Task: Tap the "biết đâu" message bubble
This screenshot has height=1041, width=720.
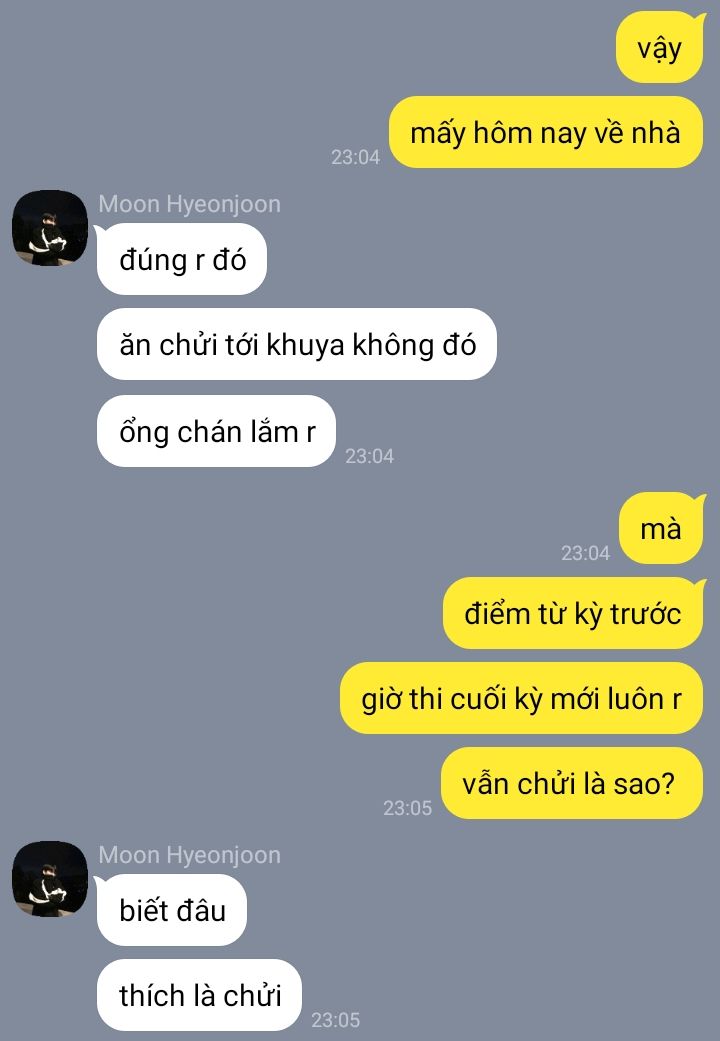Action: pos(172,910)
